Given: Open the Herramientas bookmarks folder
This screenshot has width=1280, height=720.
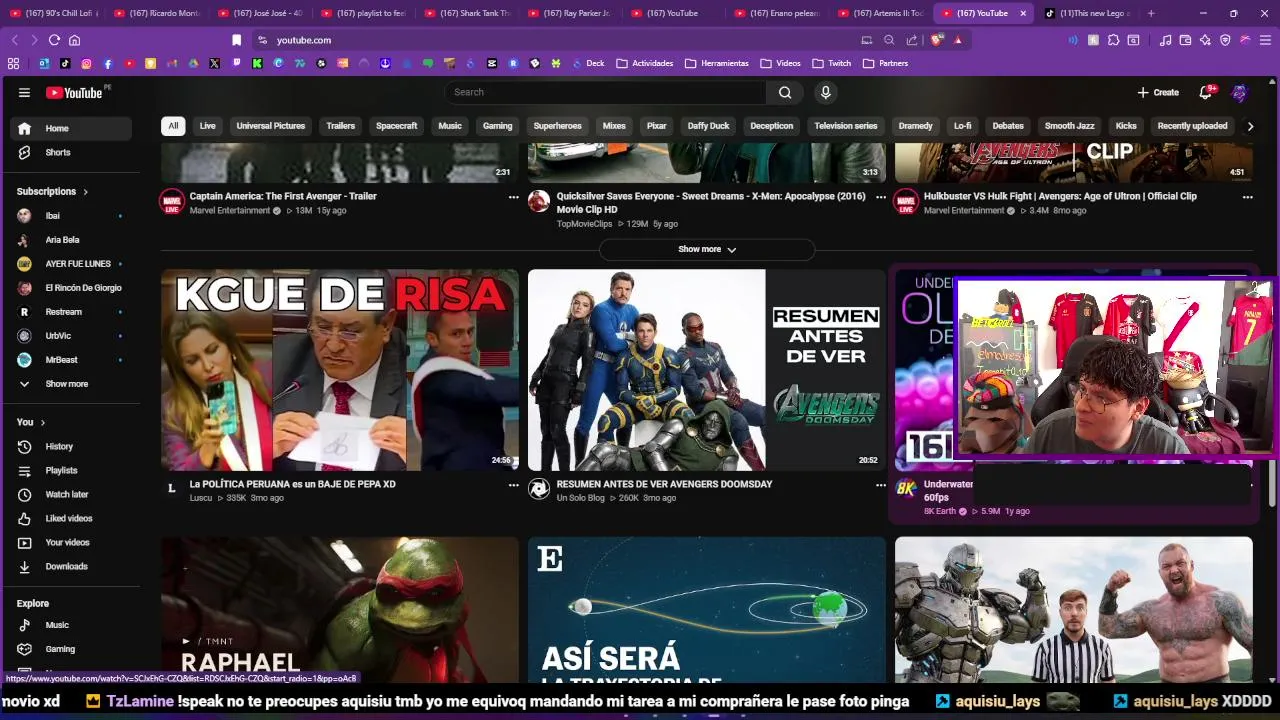Looking at the screenshot, I should point(716,63).
